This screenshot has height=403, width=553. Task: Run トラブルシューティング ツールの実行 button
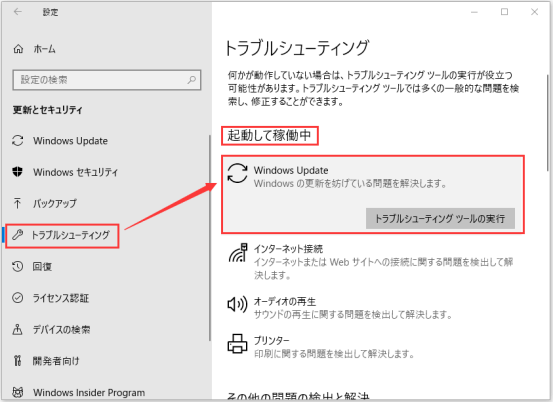(x=440, y=219)
